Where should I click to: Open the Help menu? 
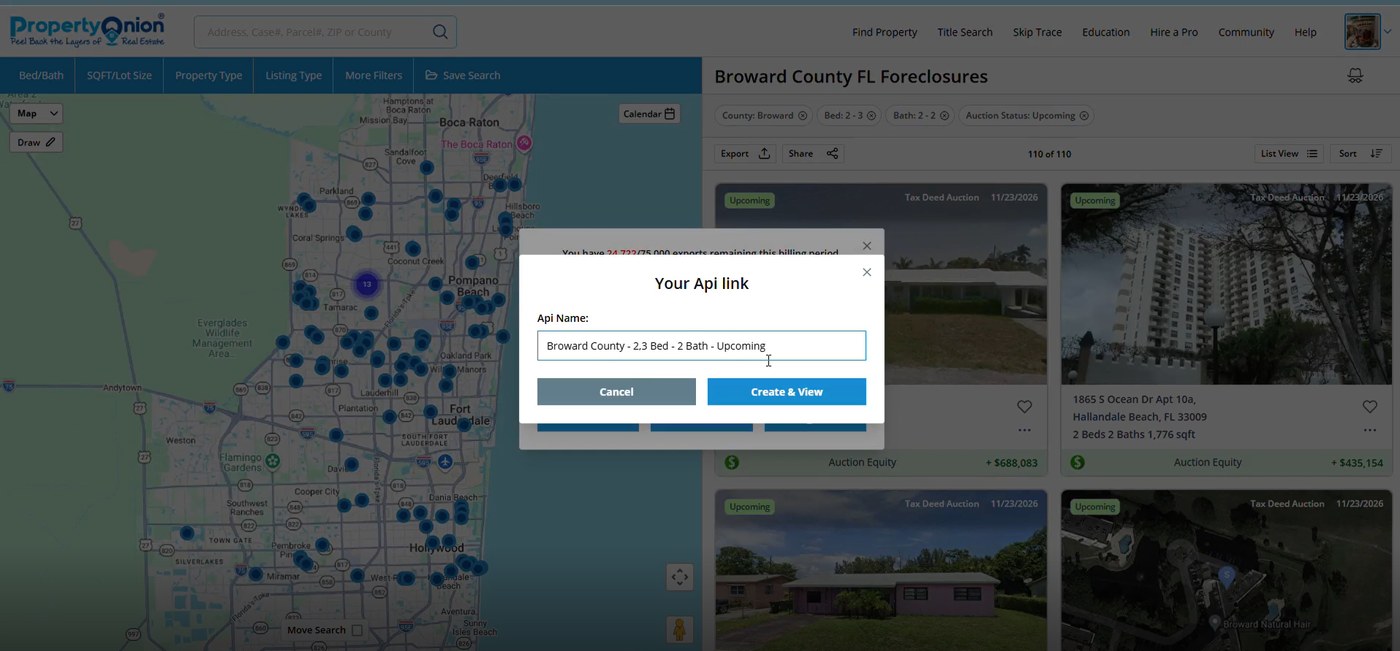pos(1305,32)
